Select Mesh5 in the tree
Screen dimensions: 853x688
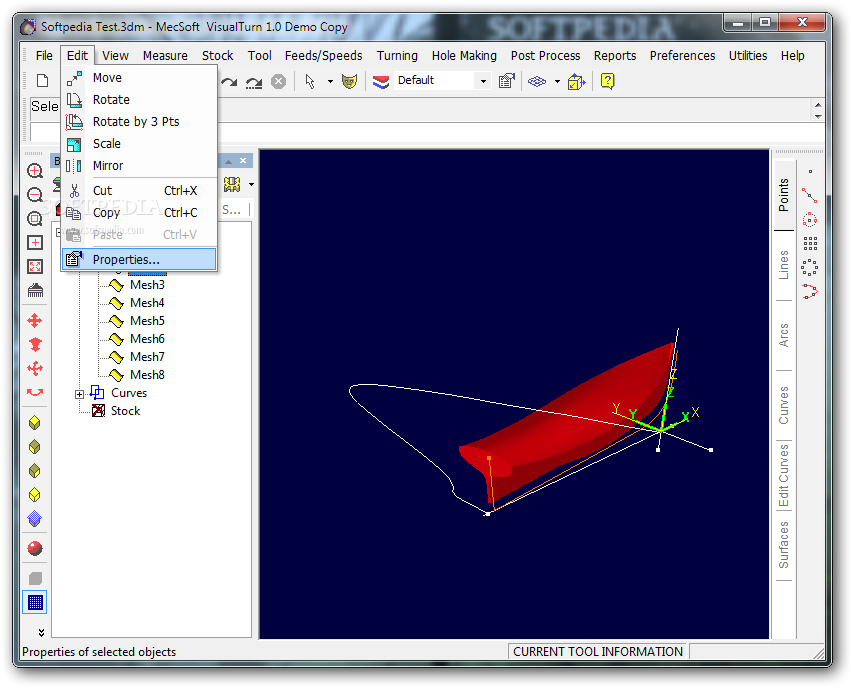(x=147, y=321)
